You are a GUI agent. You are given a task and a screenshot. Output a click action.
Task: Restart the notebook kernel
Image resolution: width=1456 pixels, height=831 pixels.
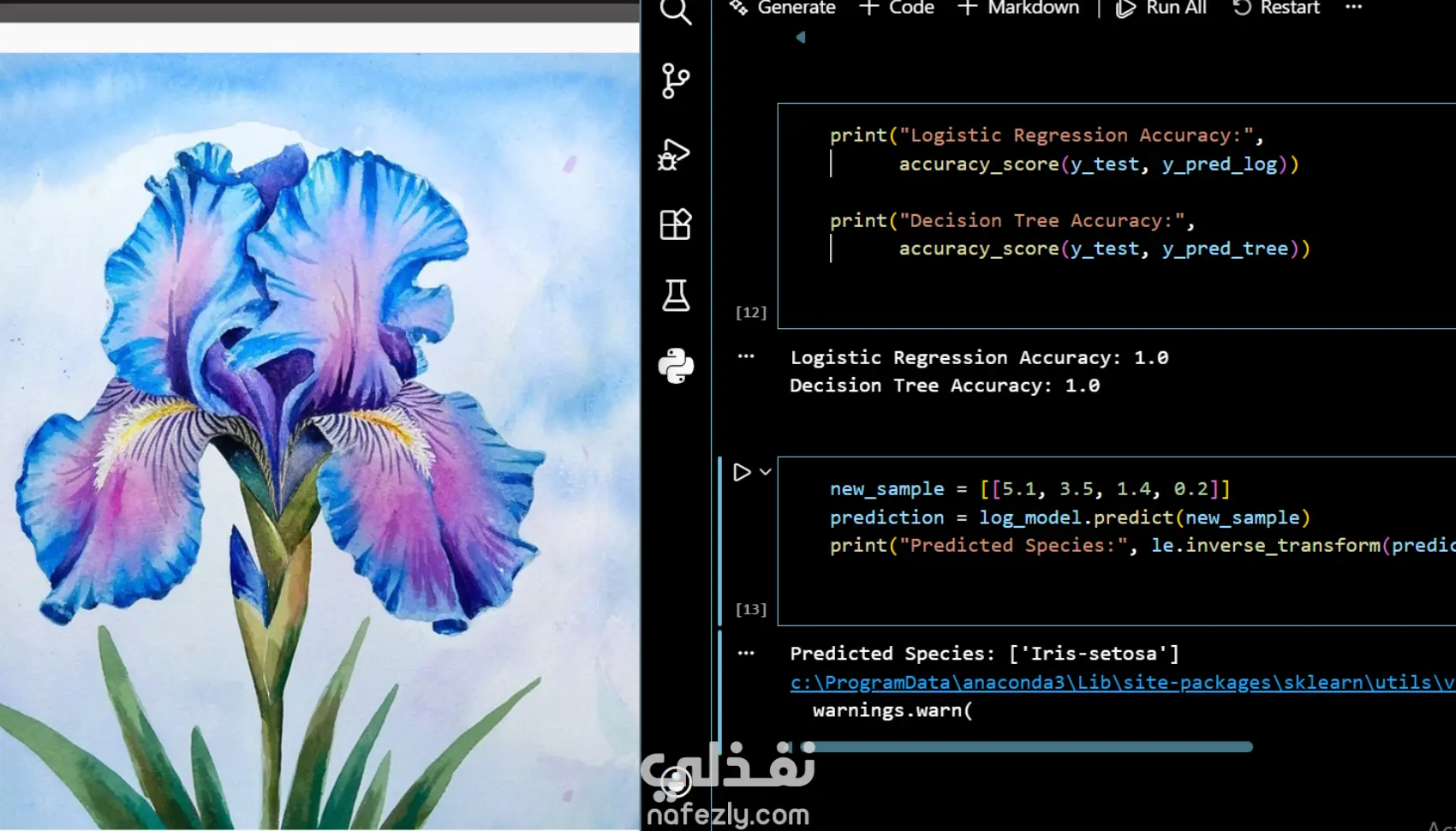[1276, 8]
